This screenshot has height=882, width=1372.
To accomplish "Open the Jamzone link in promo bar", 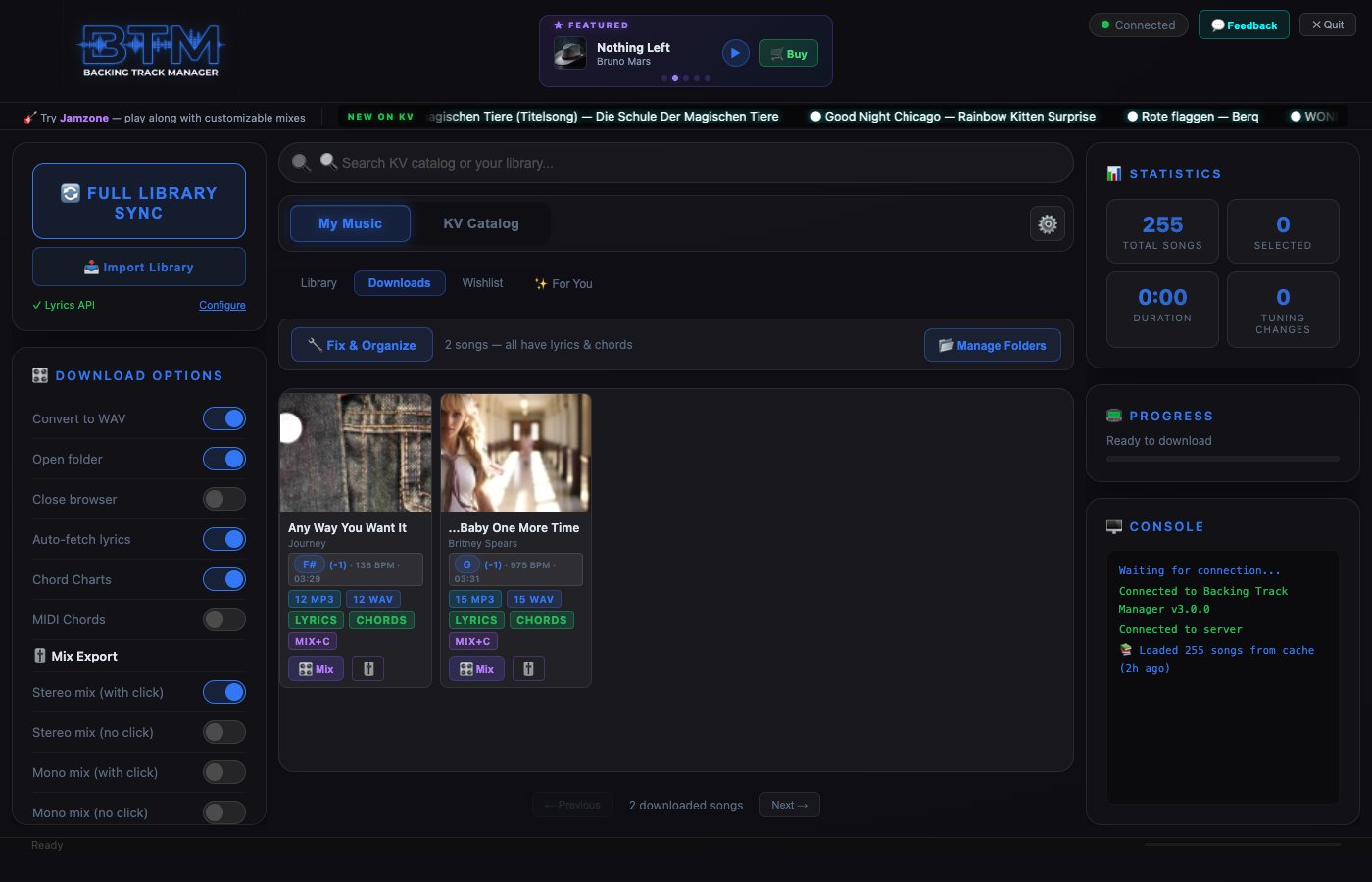I will [84, 118].
